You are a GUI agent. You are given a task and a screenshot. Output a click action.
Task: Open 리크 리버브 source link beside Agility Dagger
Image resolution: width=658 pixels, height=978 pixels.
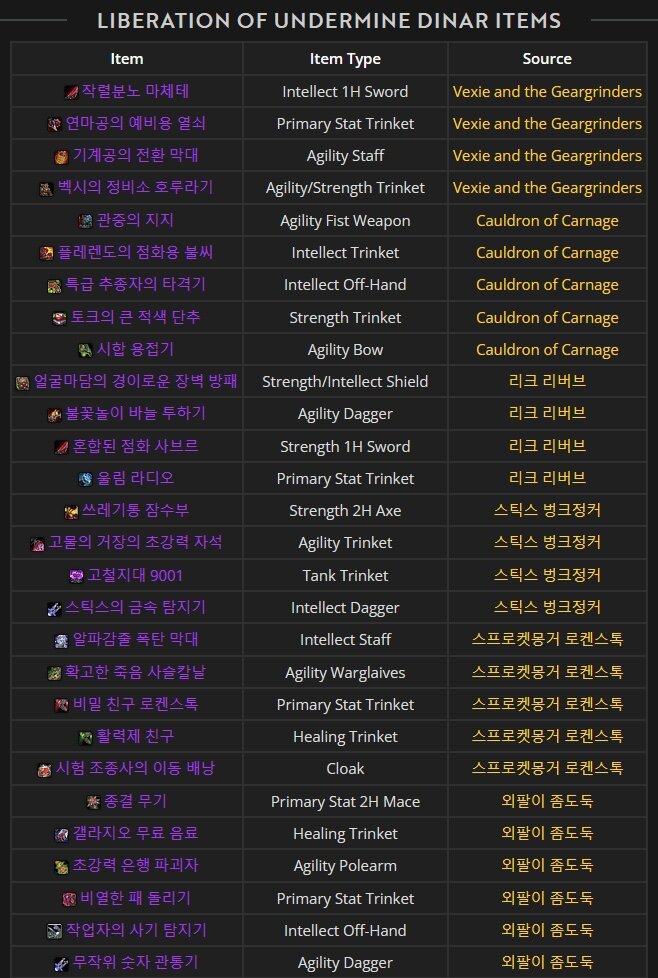[x=547, y=414]
